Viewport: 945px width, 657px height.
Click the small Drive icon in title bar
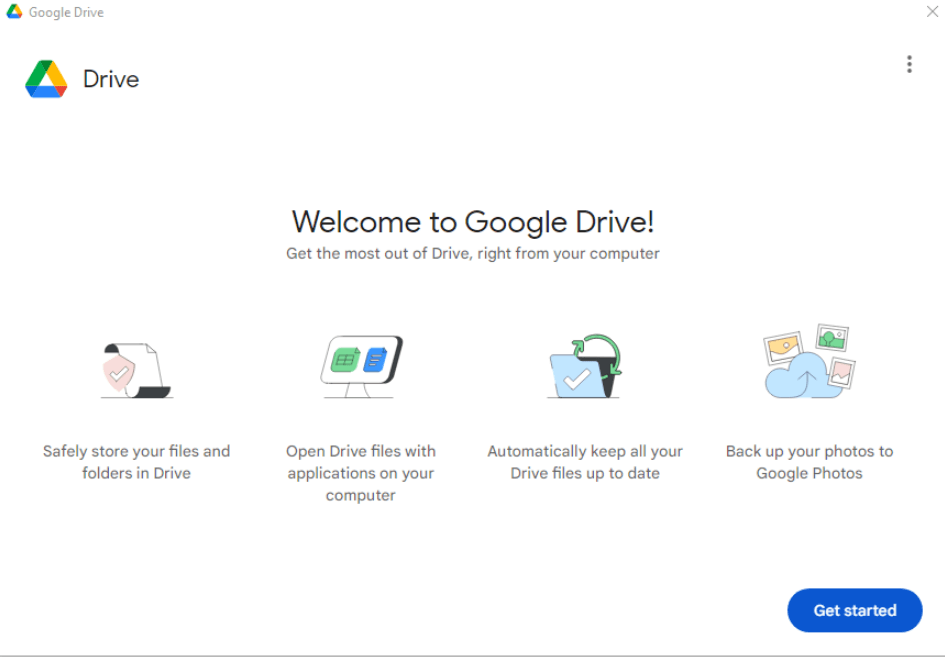(14, 12)
